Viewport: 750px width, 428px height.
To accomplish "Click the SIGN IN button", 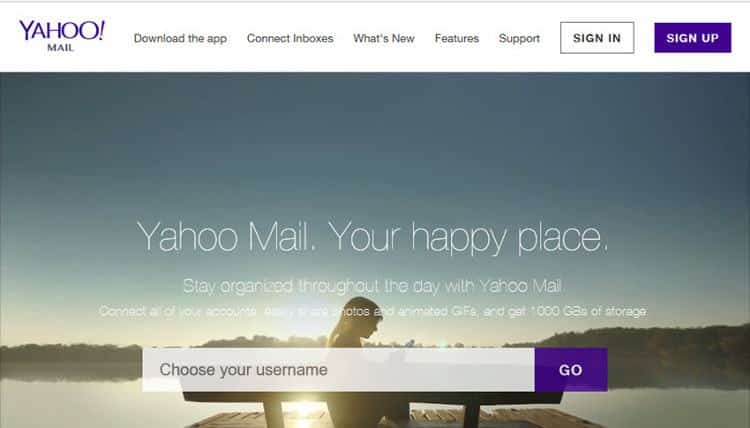I will pos(597,38).
